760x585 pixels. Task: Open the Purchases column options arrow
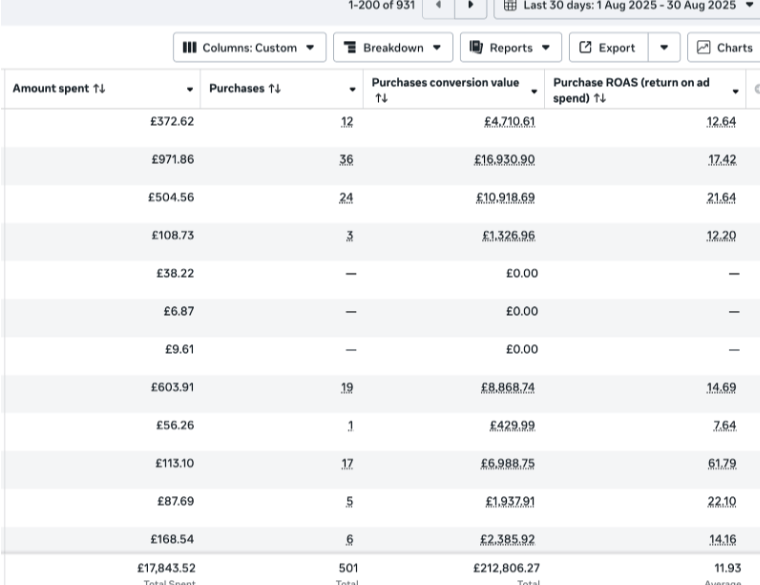(352, 90)
